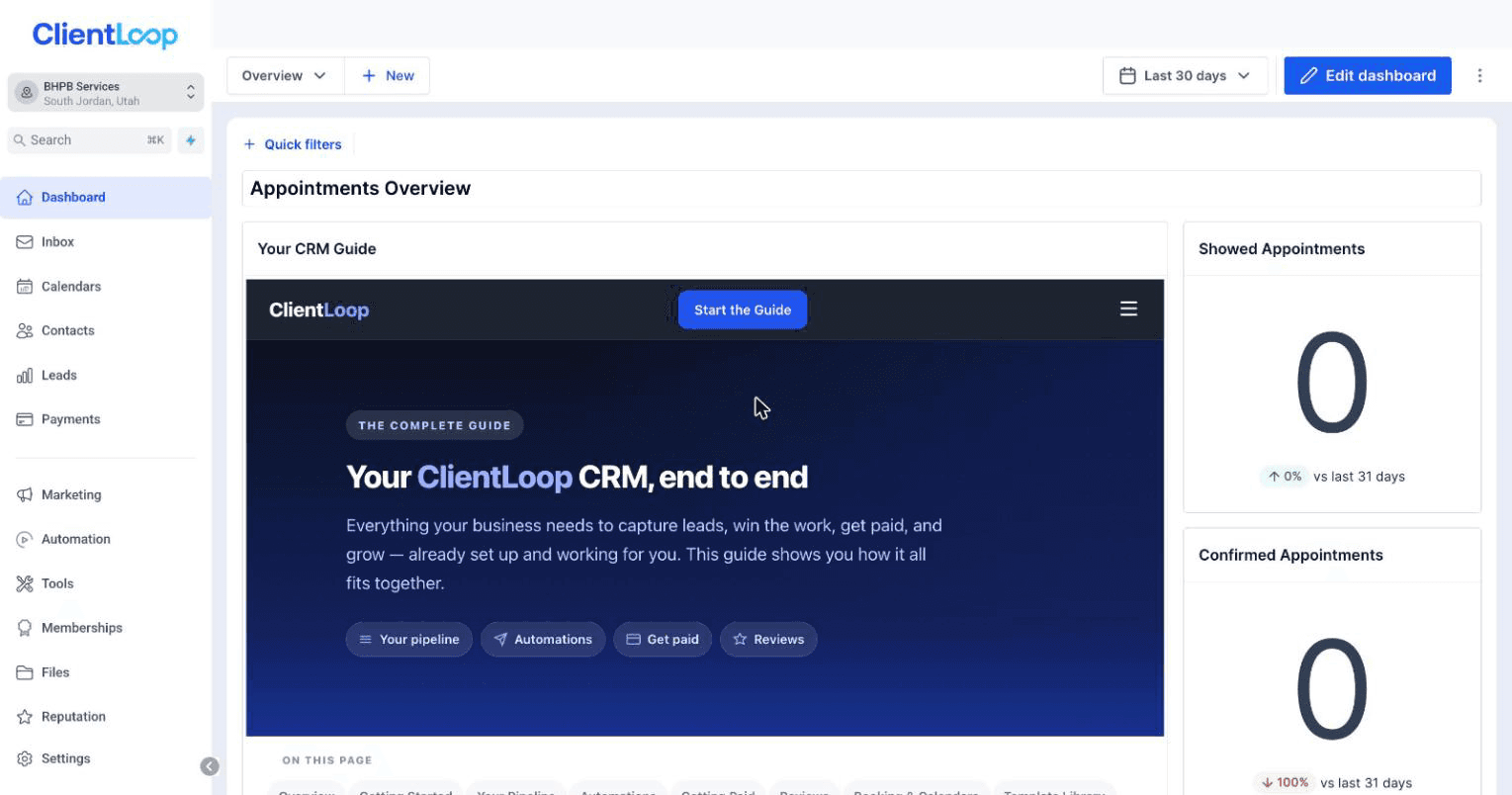This screenshot has height=795, width=1512.
Task: Click the Search input field
Action: [x=90, y=140]
